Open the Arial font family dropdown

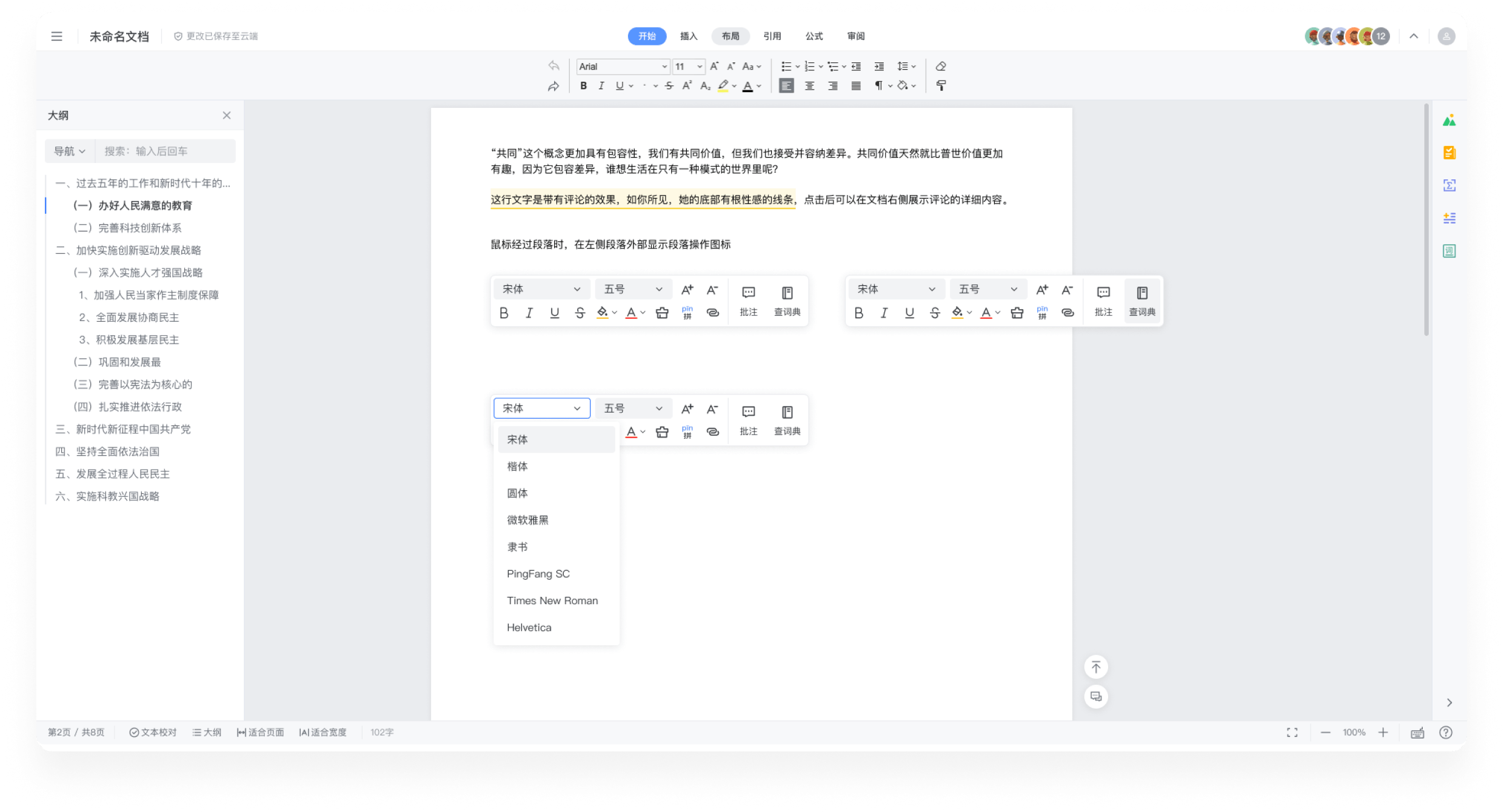coord(623,66)
